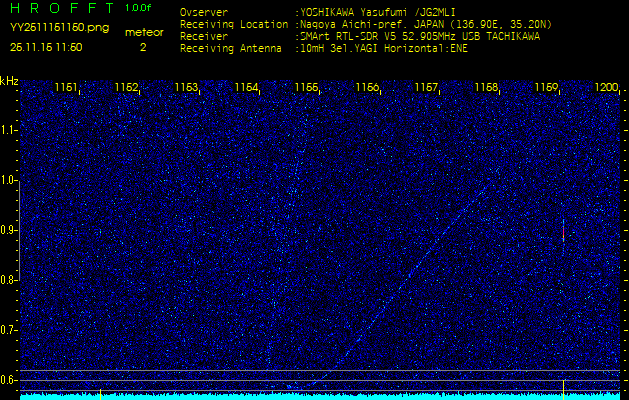Image resolution: width=629 pixels, height=400 pixels.
Task: Click the 1158 time axis marker
Action: click(x=486, y=88)
